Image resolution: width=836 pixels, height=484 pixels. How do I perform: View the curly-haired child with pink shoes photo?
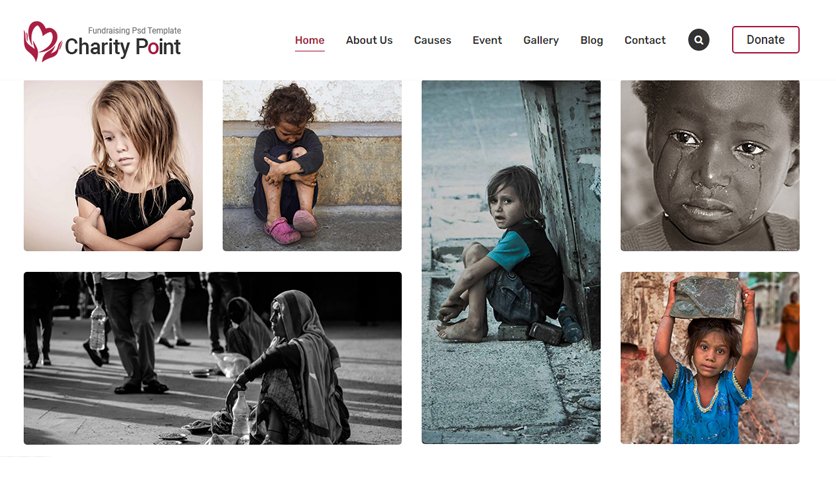312,165
